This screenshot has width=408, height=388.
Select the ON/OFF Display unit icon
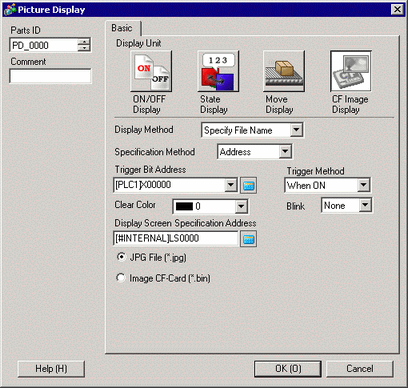click(x=151, y=71)
